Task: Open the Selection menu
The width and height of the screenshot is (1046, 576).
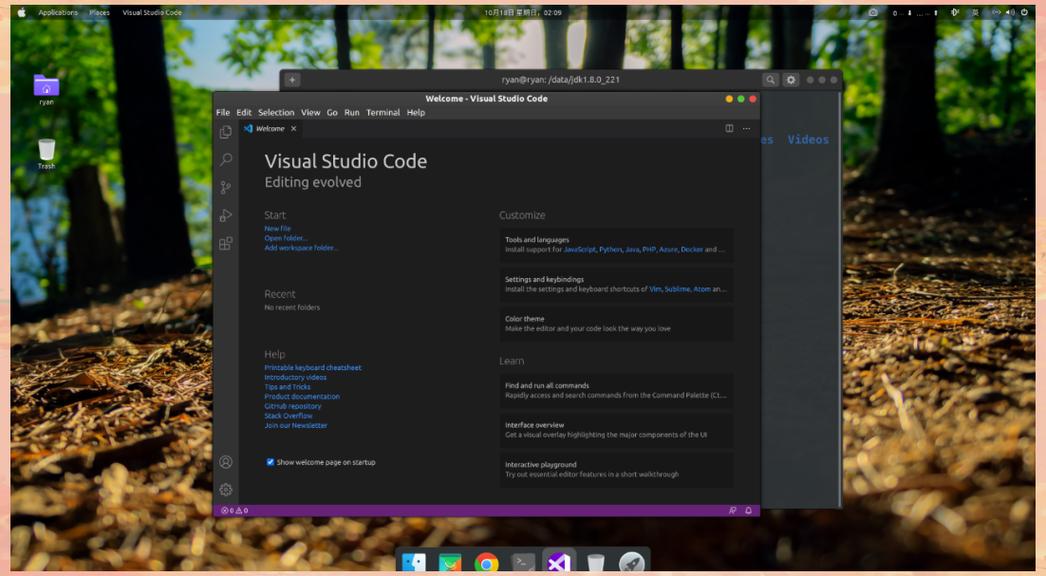Action: pos(276,112)
